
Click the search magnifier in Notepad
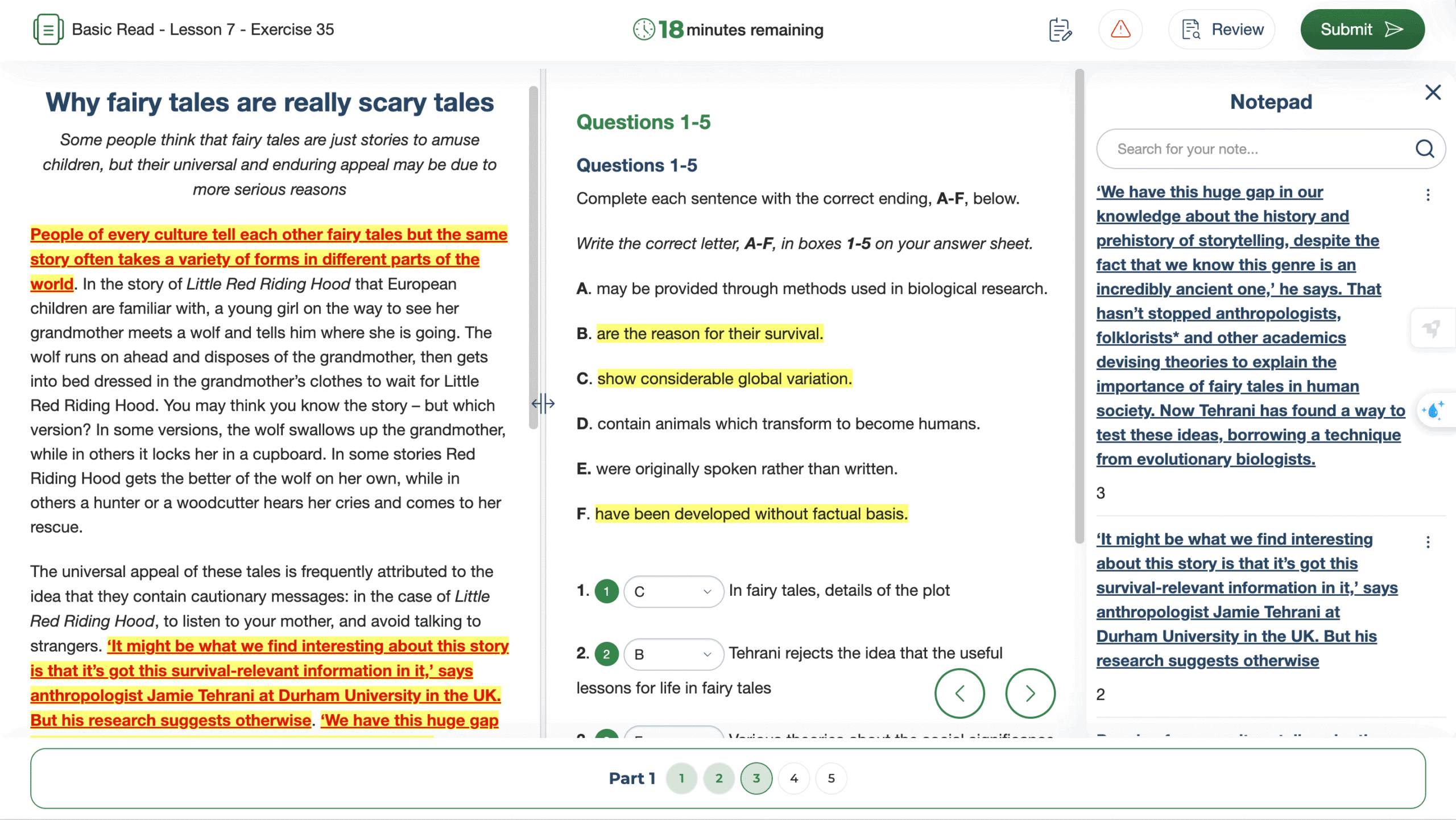point(1424,149)
